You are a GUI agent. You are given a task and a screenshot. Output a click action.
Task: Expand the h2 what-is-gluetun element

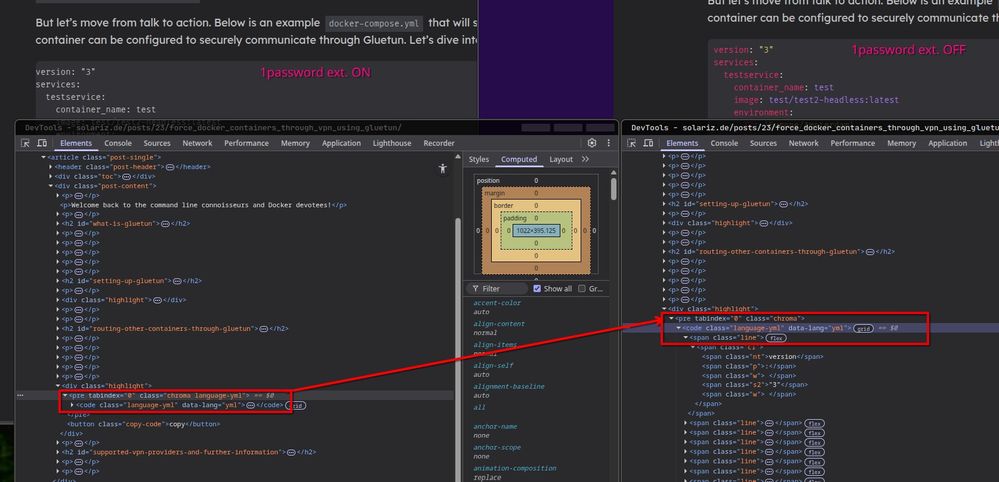point(58,223)
